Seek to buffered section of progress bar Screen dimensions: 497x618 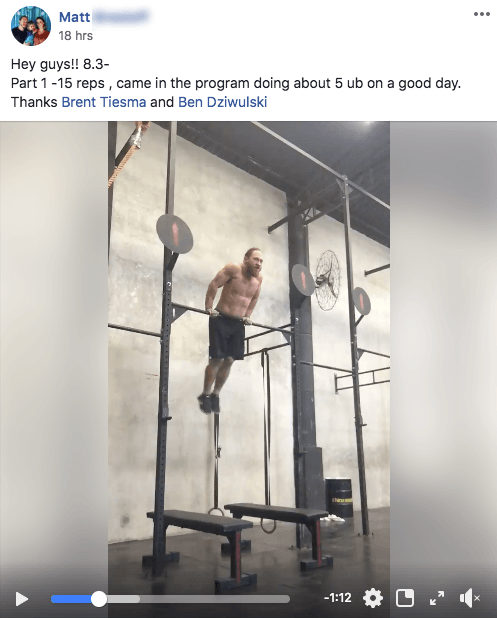(x=123, y=599)
